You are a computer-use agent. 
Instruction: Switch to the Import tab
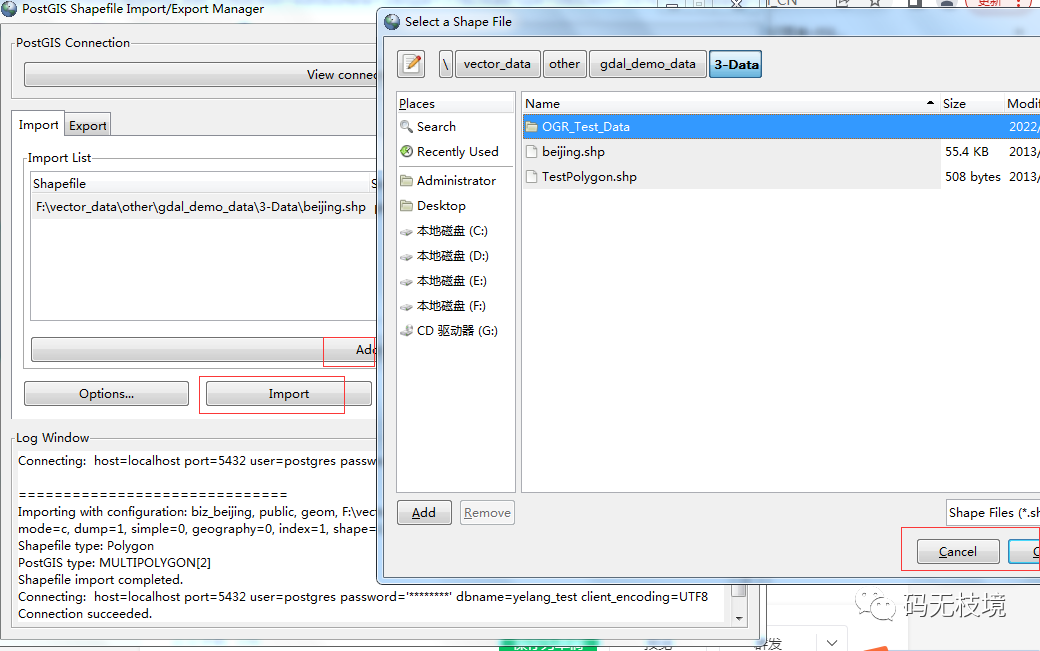pyautogui.click(x=38, y=125)
